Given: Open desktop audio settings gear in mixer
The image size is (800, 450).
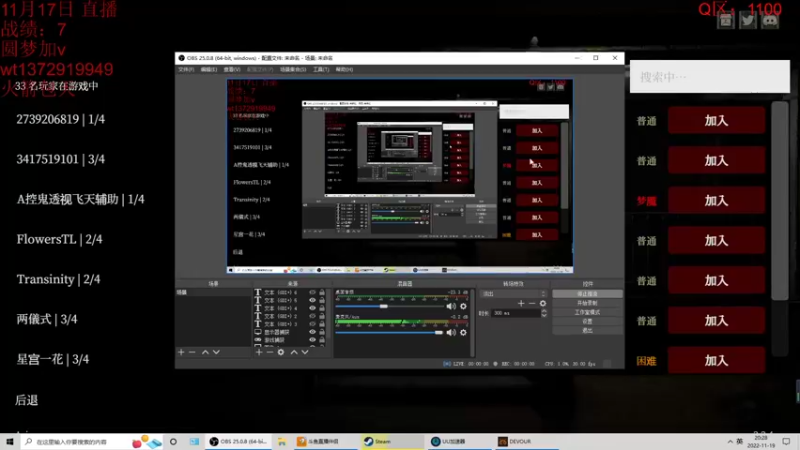Looking at the screenshot, I should 463,306.
